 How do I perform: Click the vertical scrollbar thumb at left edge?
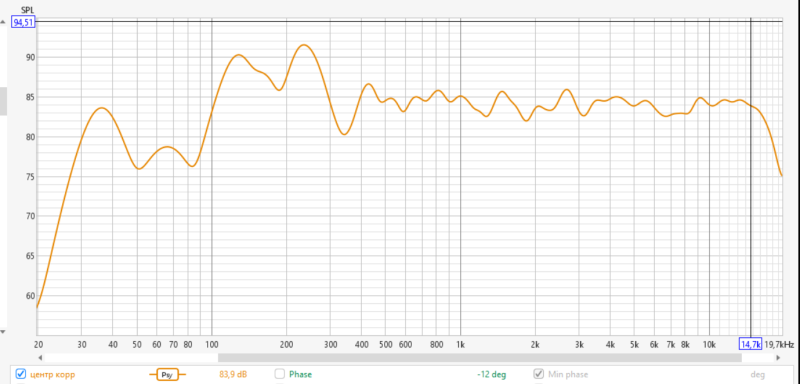[x=3, y=101]
